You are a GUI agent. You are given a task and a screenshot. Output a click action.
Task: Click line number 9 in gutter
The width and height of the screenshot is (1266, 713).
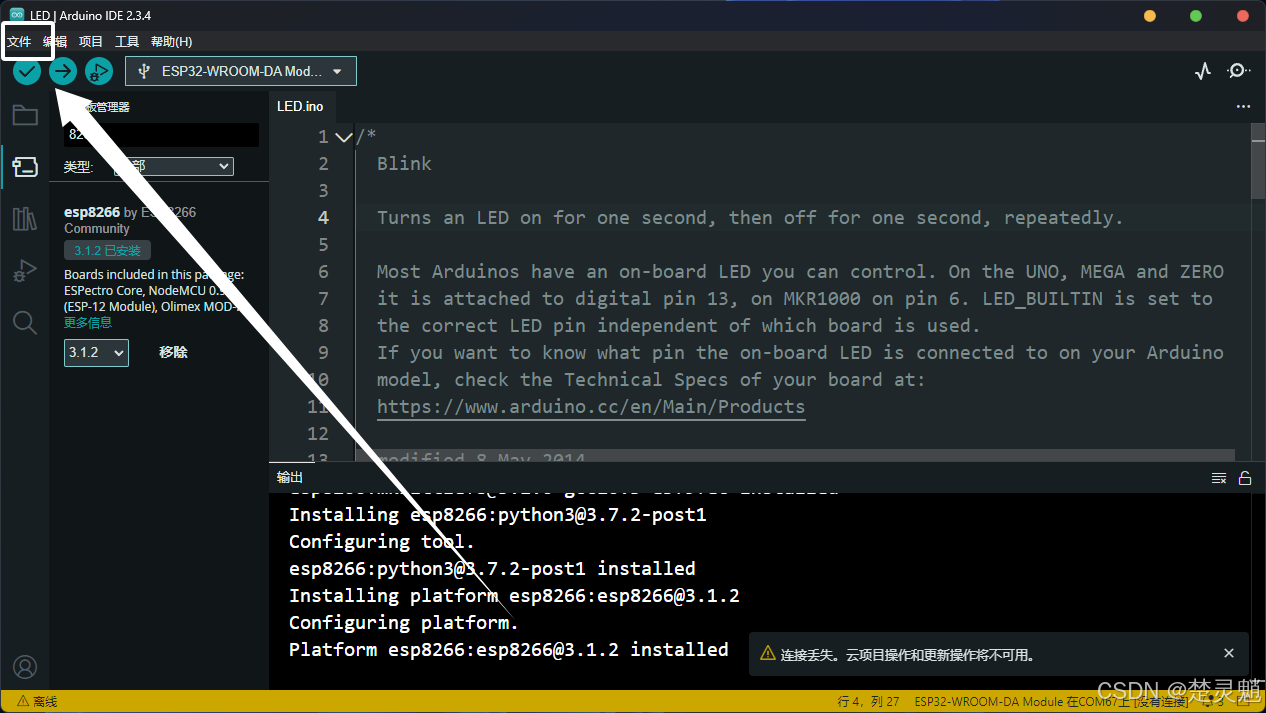323,353
